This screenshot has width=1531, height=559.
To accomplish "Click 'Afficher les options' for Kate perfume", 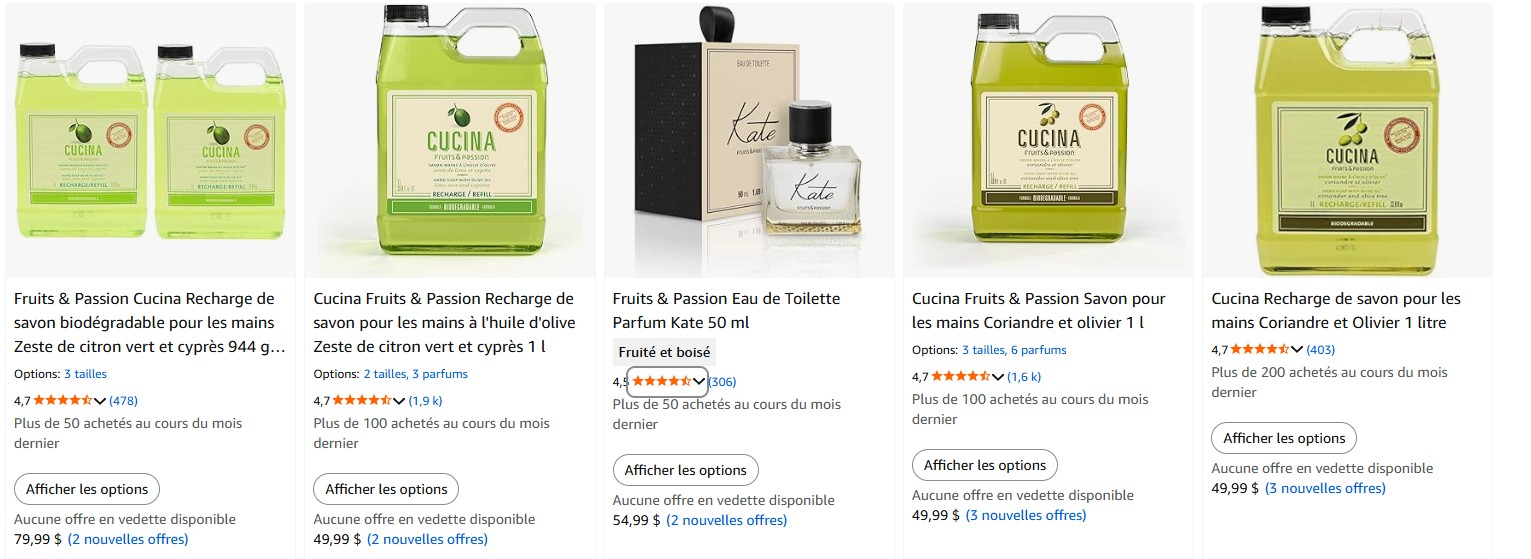I will pyautogui.click(x=685, y=470).
